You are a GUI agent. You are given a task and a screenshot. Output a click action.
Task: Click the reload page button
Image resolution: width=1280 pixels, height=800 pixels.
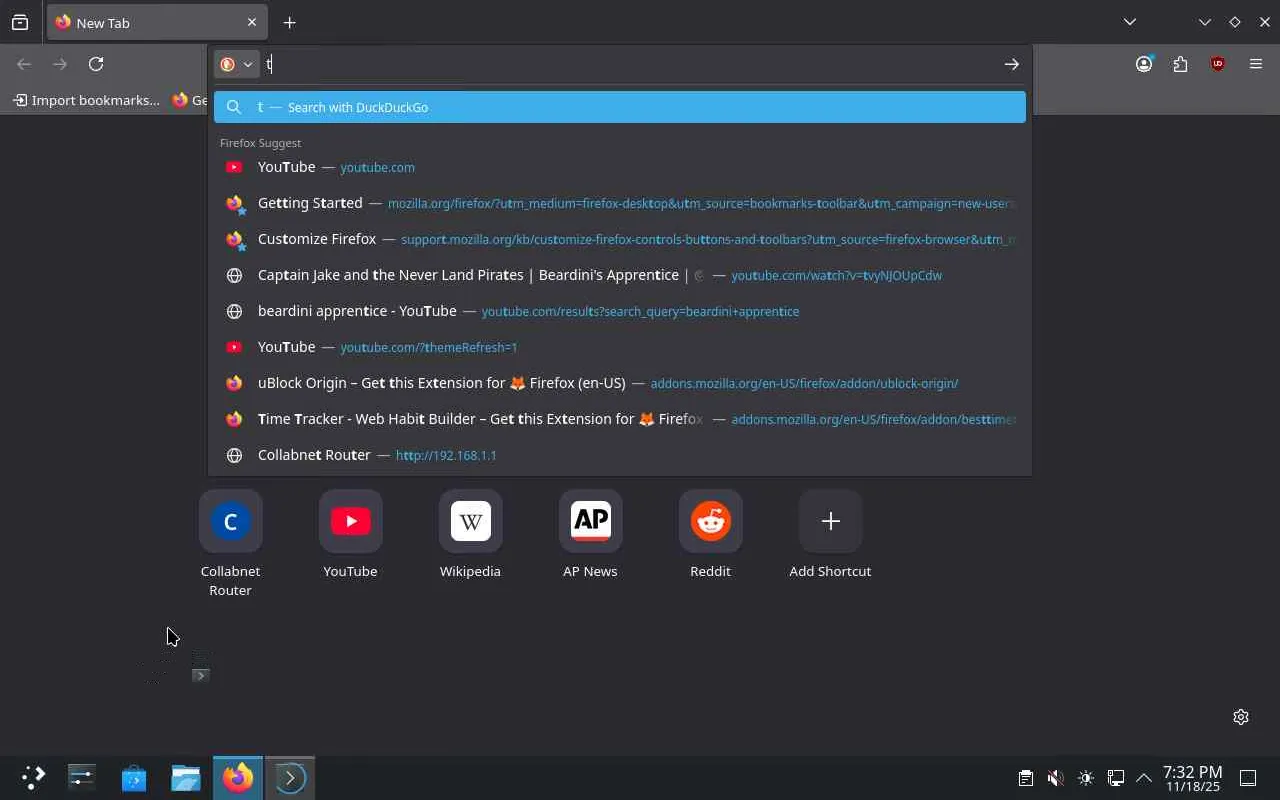coord(96,64)
